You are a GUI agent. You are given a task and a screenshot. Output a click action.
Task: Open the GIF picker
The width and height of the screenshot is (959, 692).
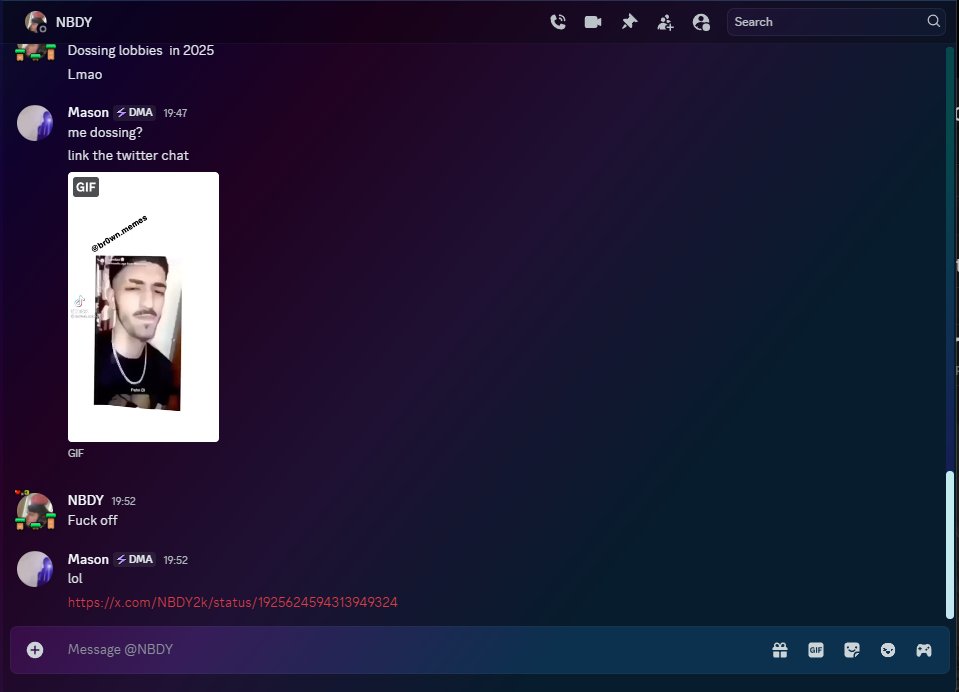click(x=815, y=650)
